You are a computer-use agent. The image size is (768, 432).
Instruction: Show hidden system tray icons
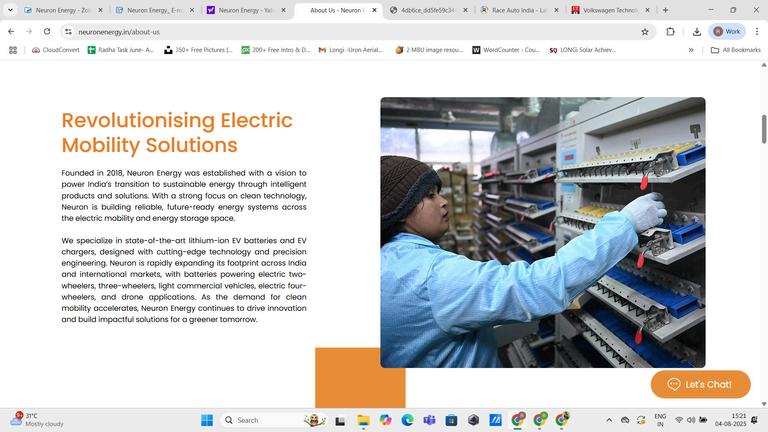(609, 420)
